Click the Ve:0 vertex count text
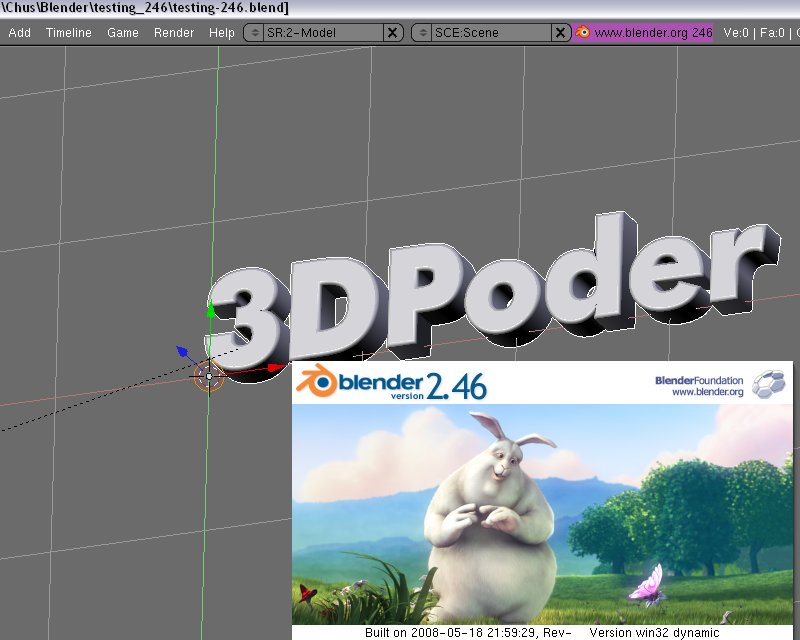 pos(736,33)
